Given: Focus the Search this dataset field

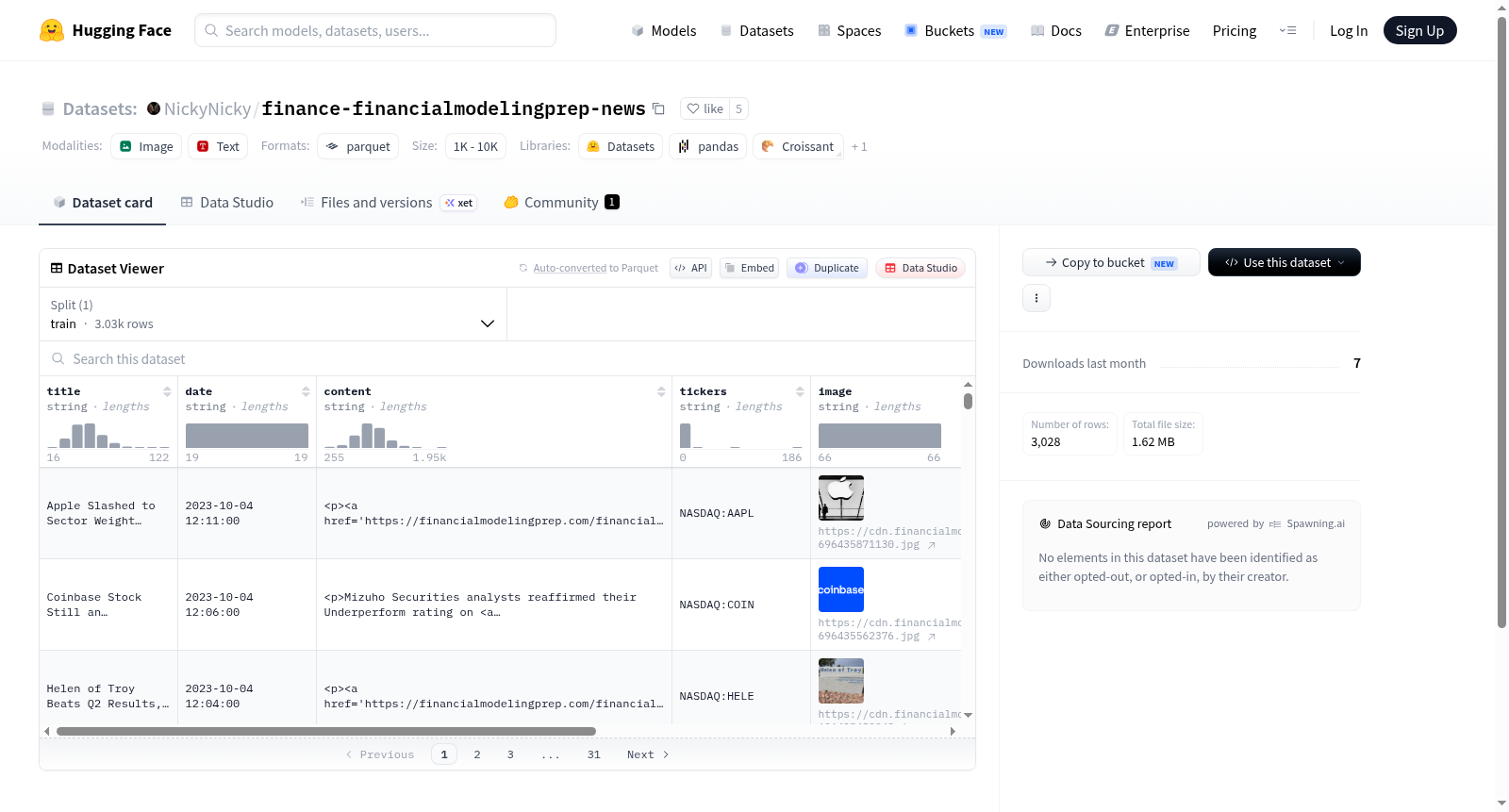Looking at the screenshot, I should coord(507,358).
